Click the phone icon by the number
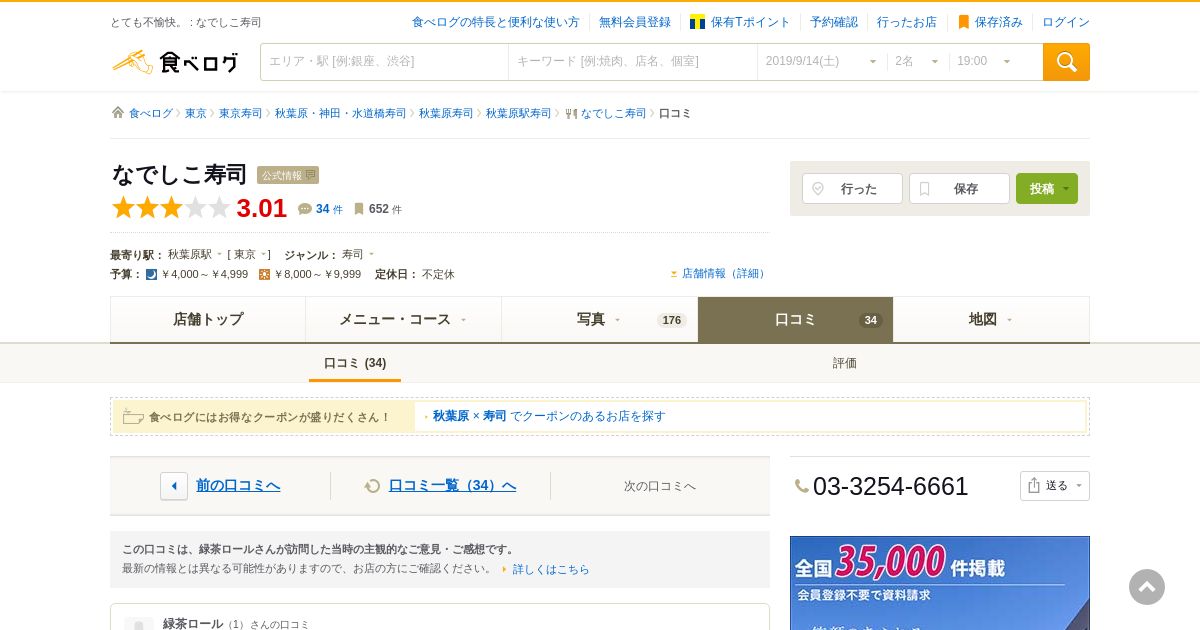 point(802,486)
